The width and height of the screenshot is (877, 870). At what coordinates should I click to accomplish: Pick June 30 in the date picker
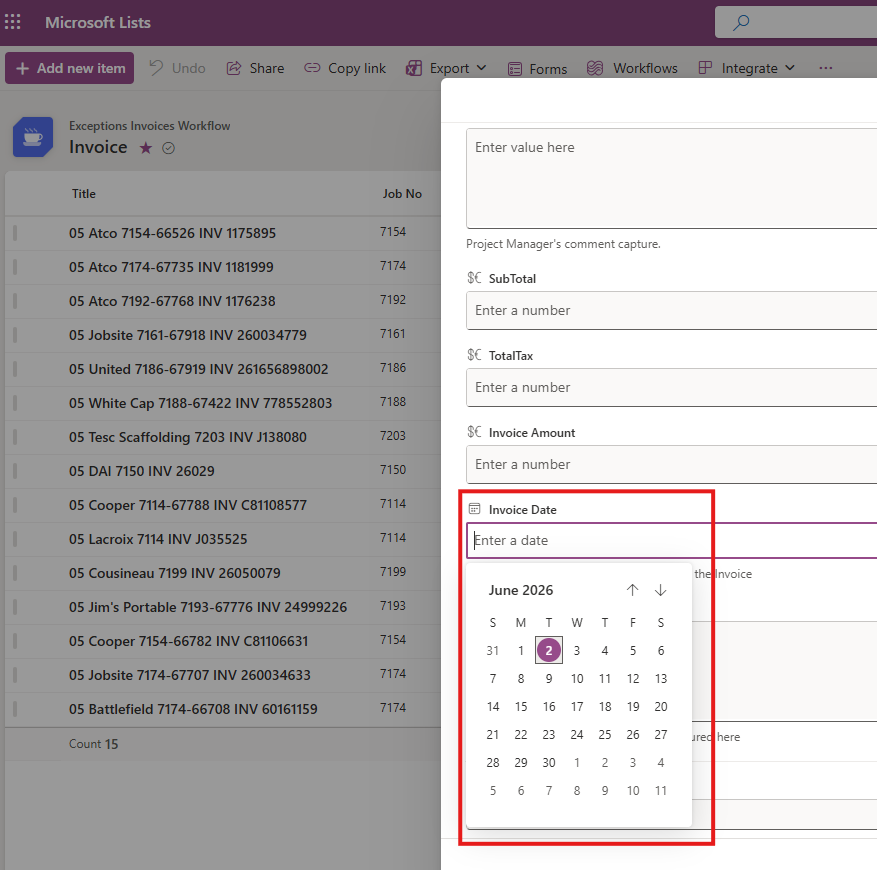(x=549, y=763)
